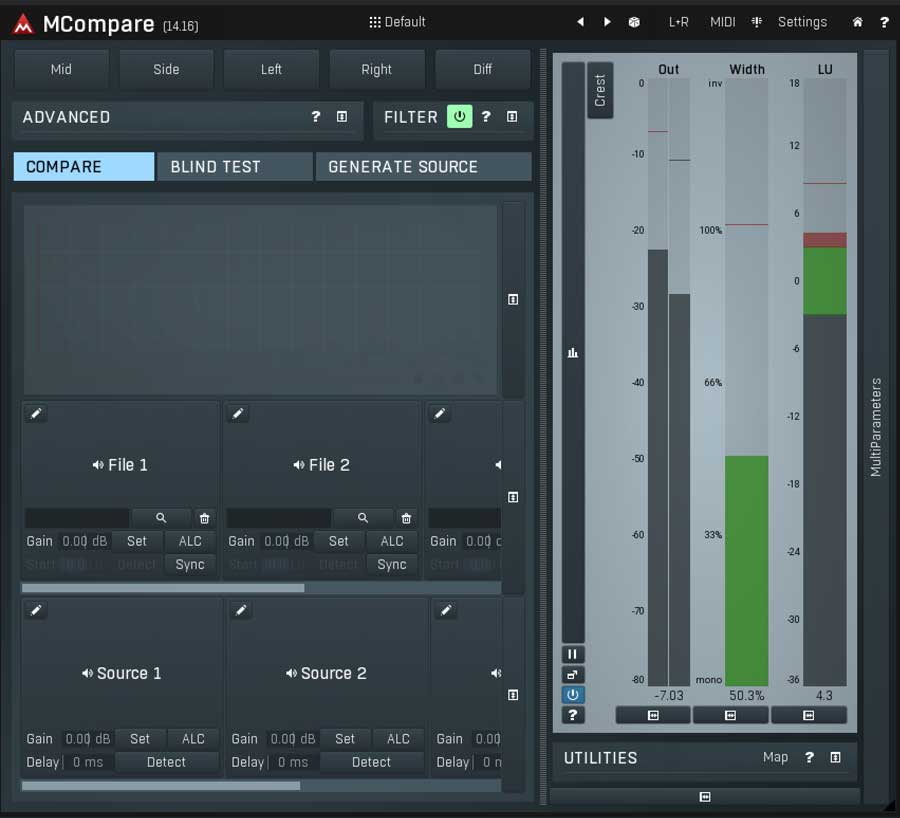Open help for ADVANCED section

pyautogui.click(x=316, y=117)
